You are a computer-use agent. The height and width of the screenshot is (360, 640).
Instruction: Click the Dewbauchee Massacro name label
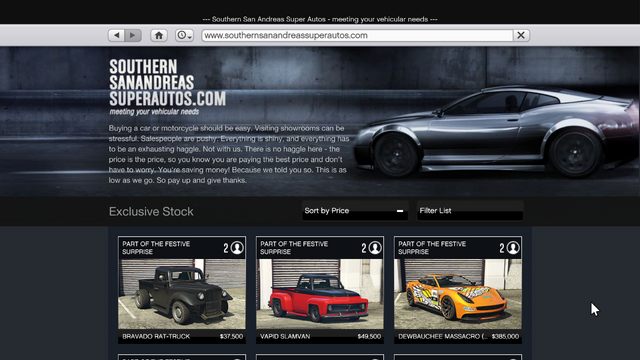click(443, 336)
